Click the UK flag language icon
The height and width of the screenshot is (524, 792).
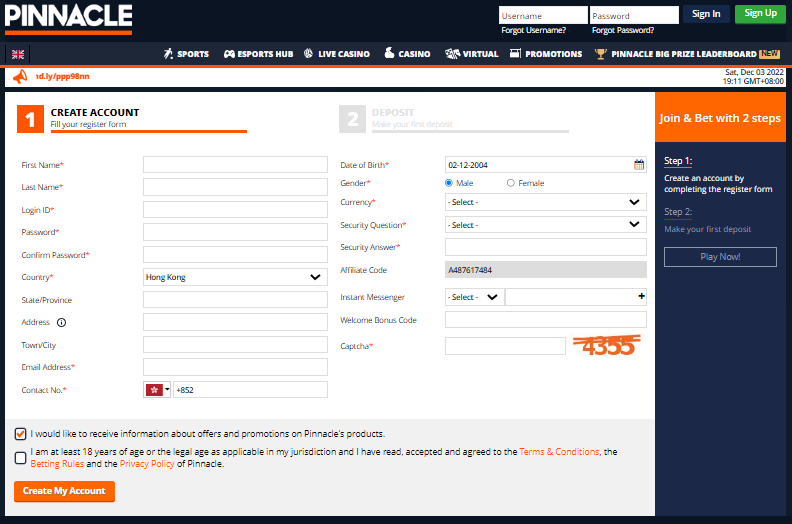(x=18, y=54)
